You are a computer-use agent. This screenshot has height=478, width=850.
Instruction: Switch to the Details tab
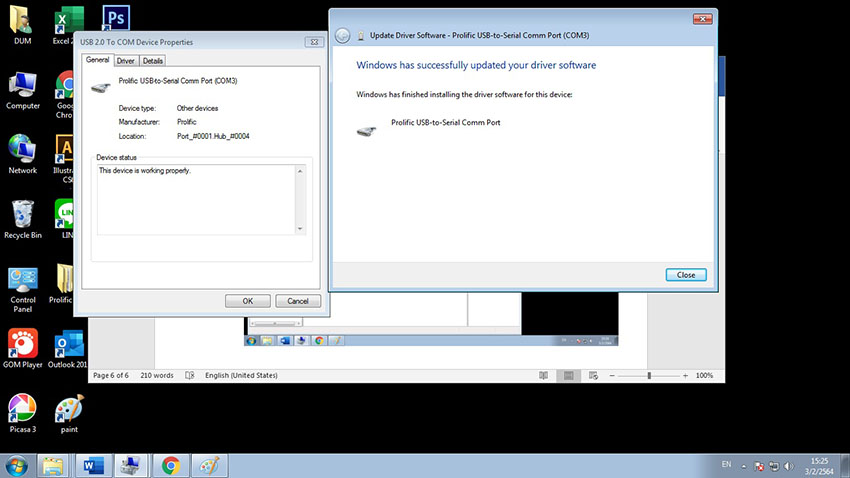153,61
